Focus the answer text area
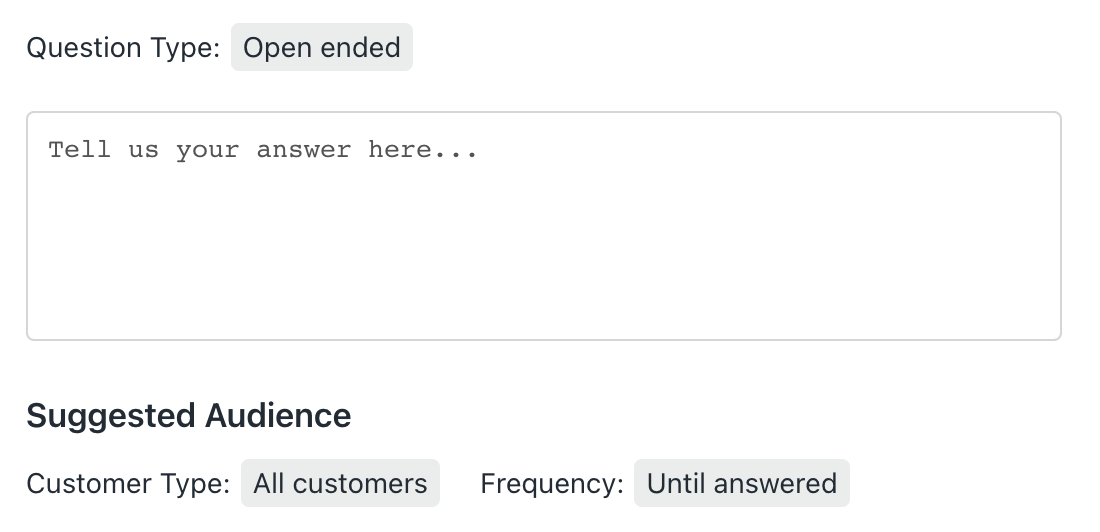The image size is (1100, 532). tap(543, 226)
